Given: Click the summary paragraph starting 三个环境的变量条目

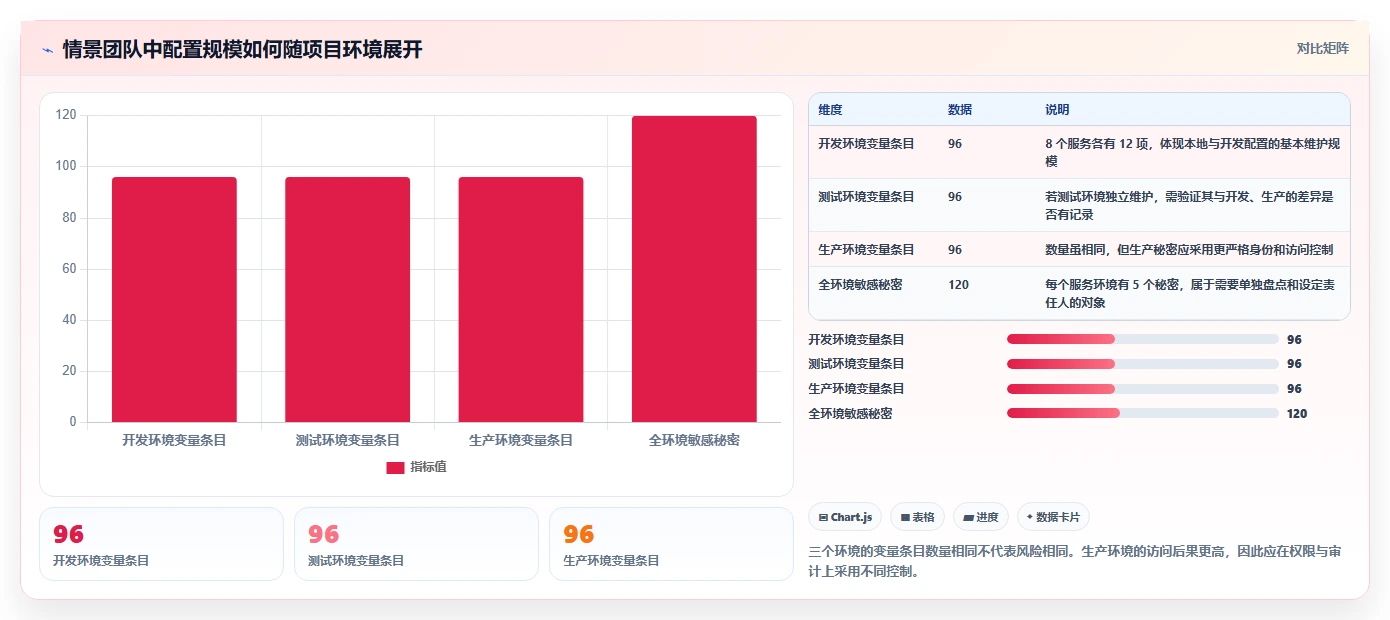Looking at the screenshot, I should (1074, 562).
